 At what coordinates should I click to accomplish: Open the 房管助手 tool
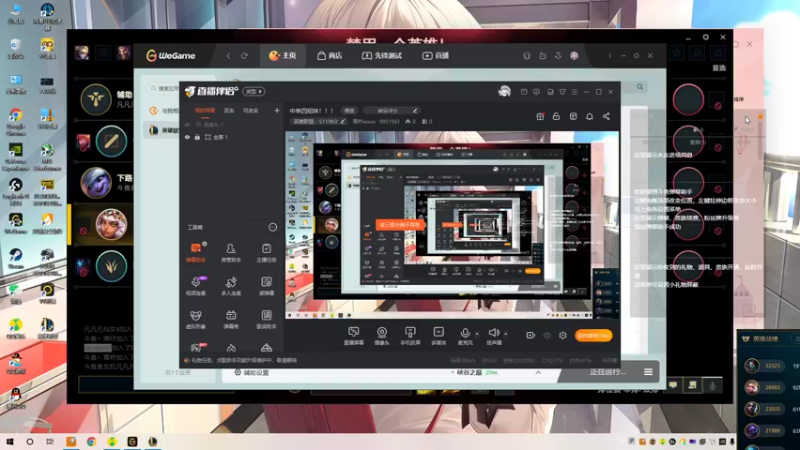(x=231, y=253)
